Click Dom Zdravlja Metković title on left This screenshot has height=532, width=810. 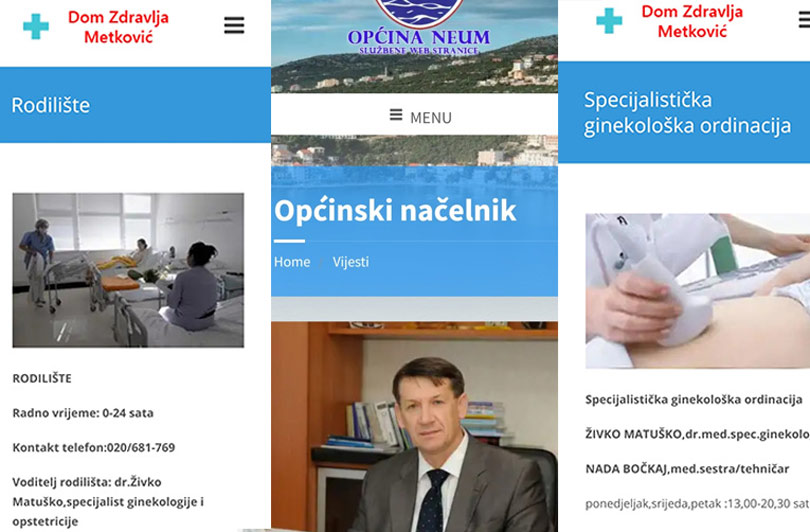118,27
